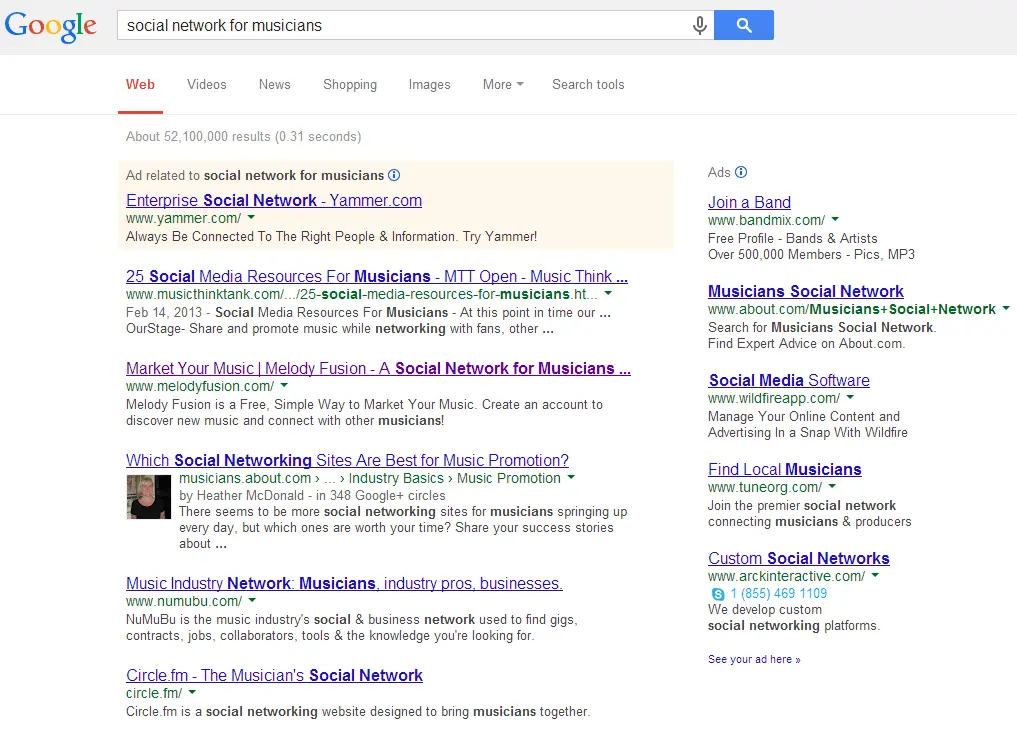Click the Skype phone icon in Arckinteractive ad

coord(717,594)
